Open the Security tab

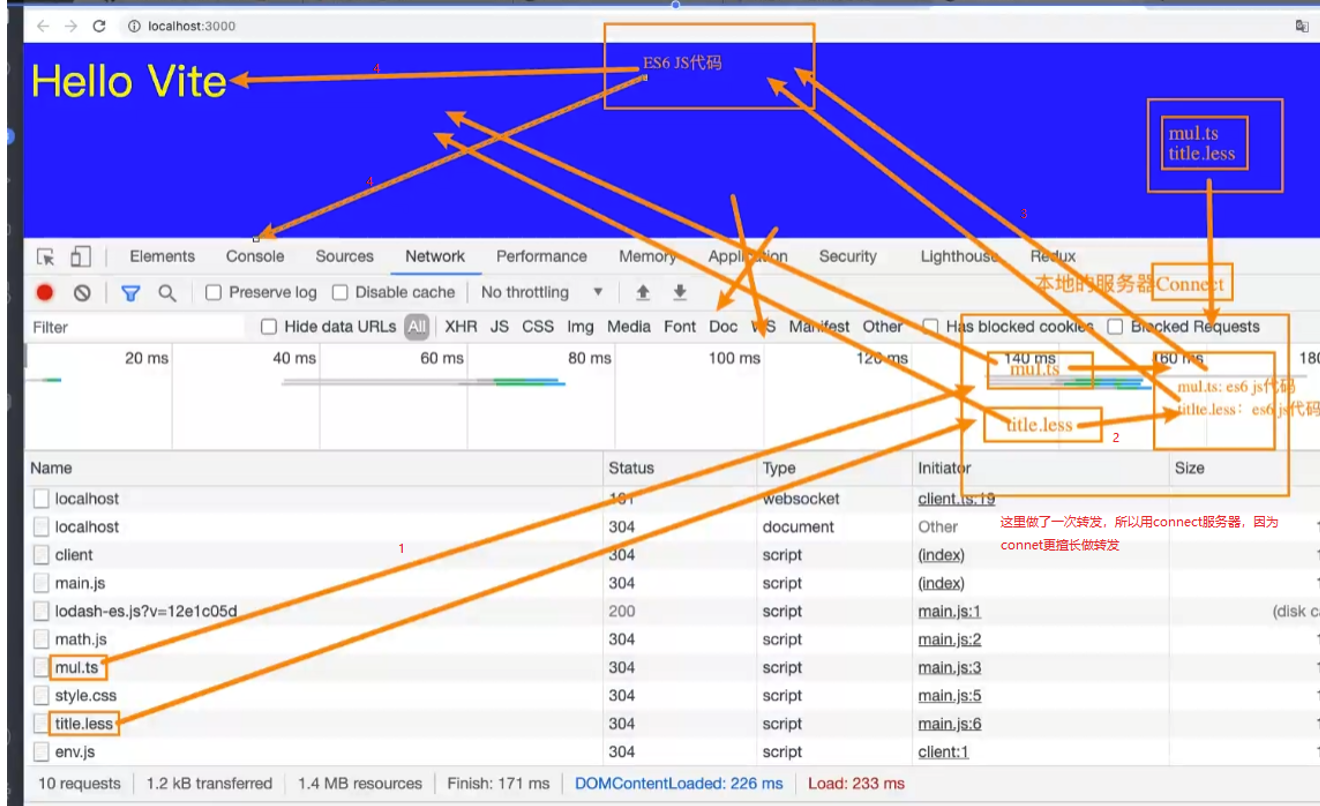click(x=847, y=257)
